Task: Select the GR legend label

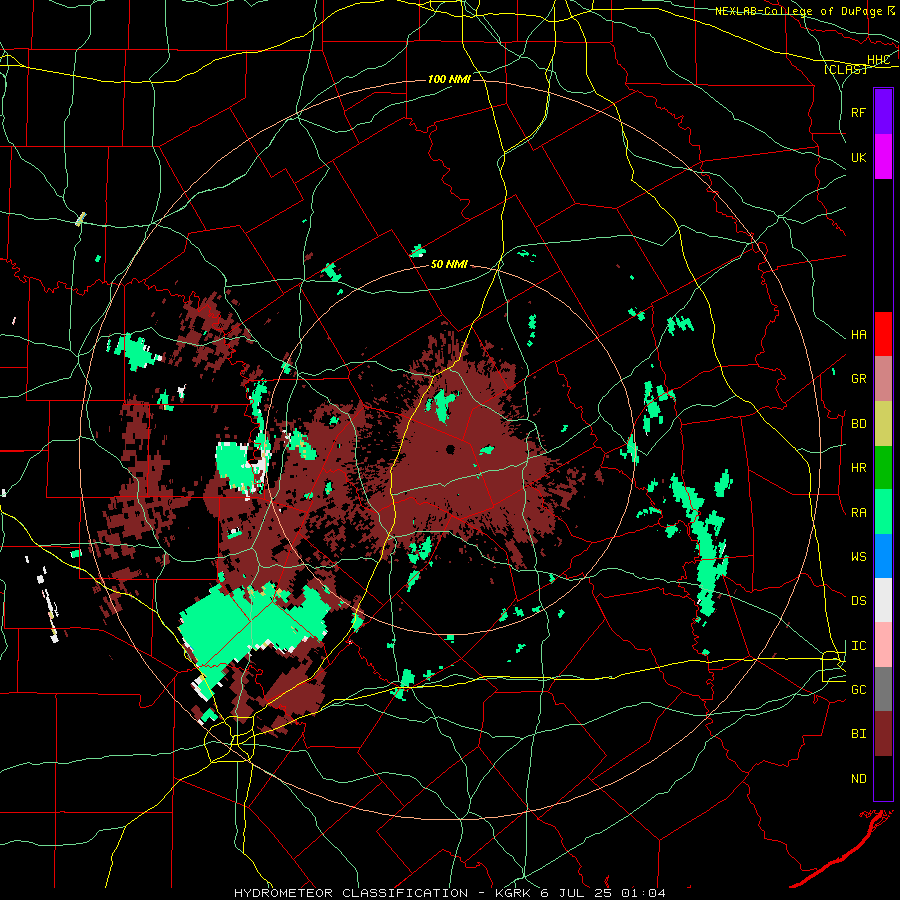Action: [858, 379]
